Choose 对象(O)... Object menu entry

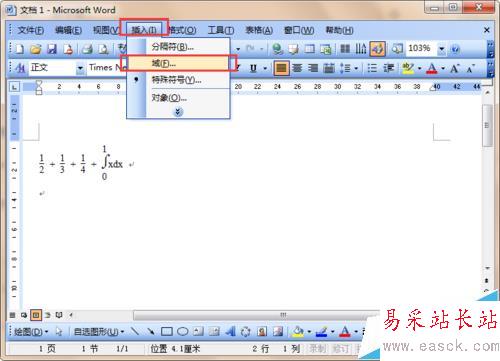click(178, 98)
